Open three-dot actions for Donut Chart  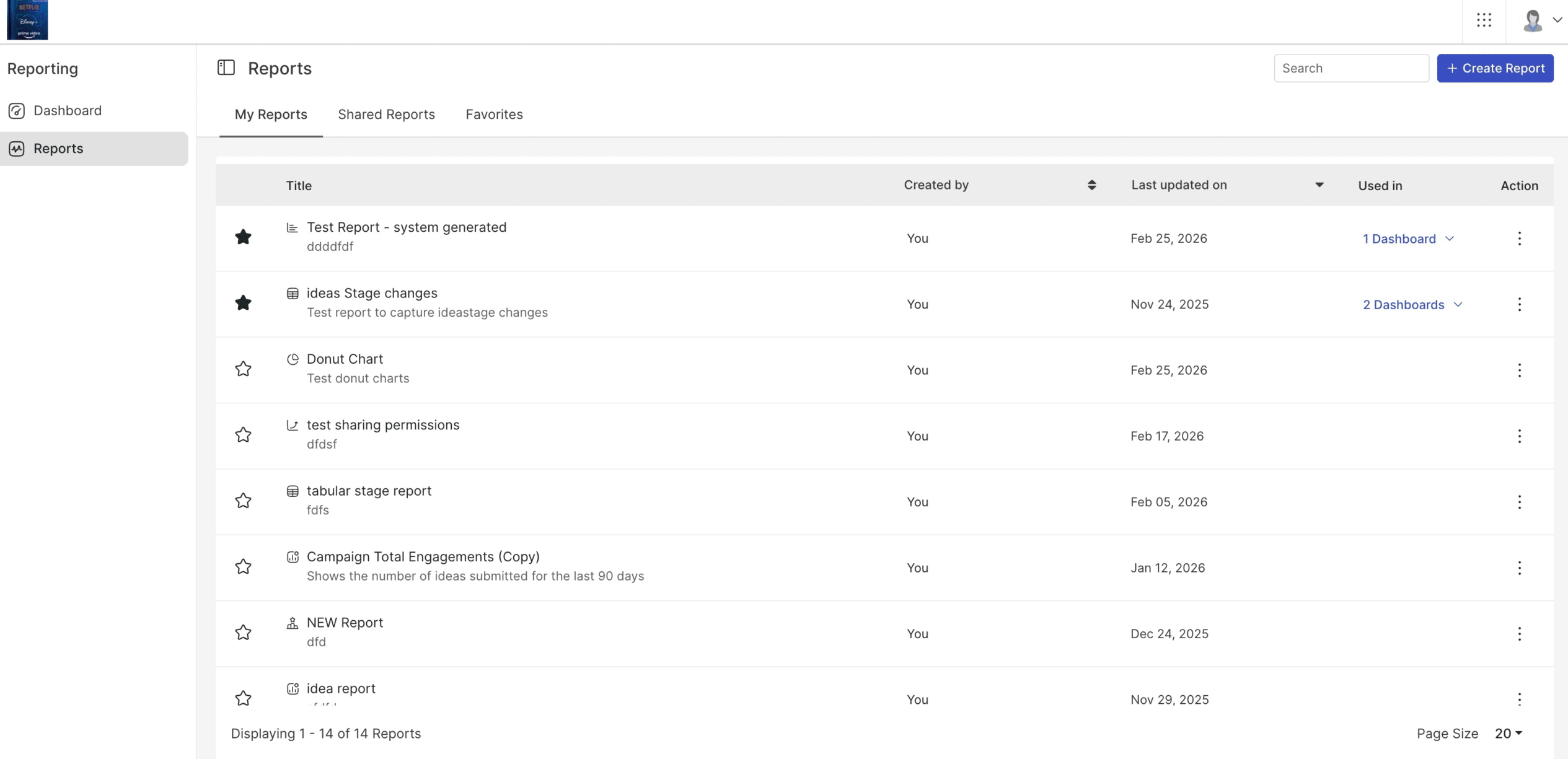tap(1519, 371)
